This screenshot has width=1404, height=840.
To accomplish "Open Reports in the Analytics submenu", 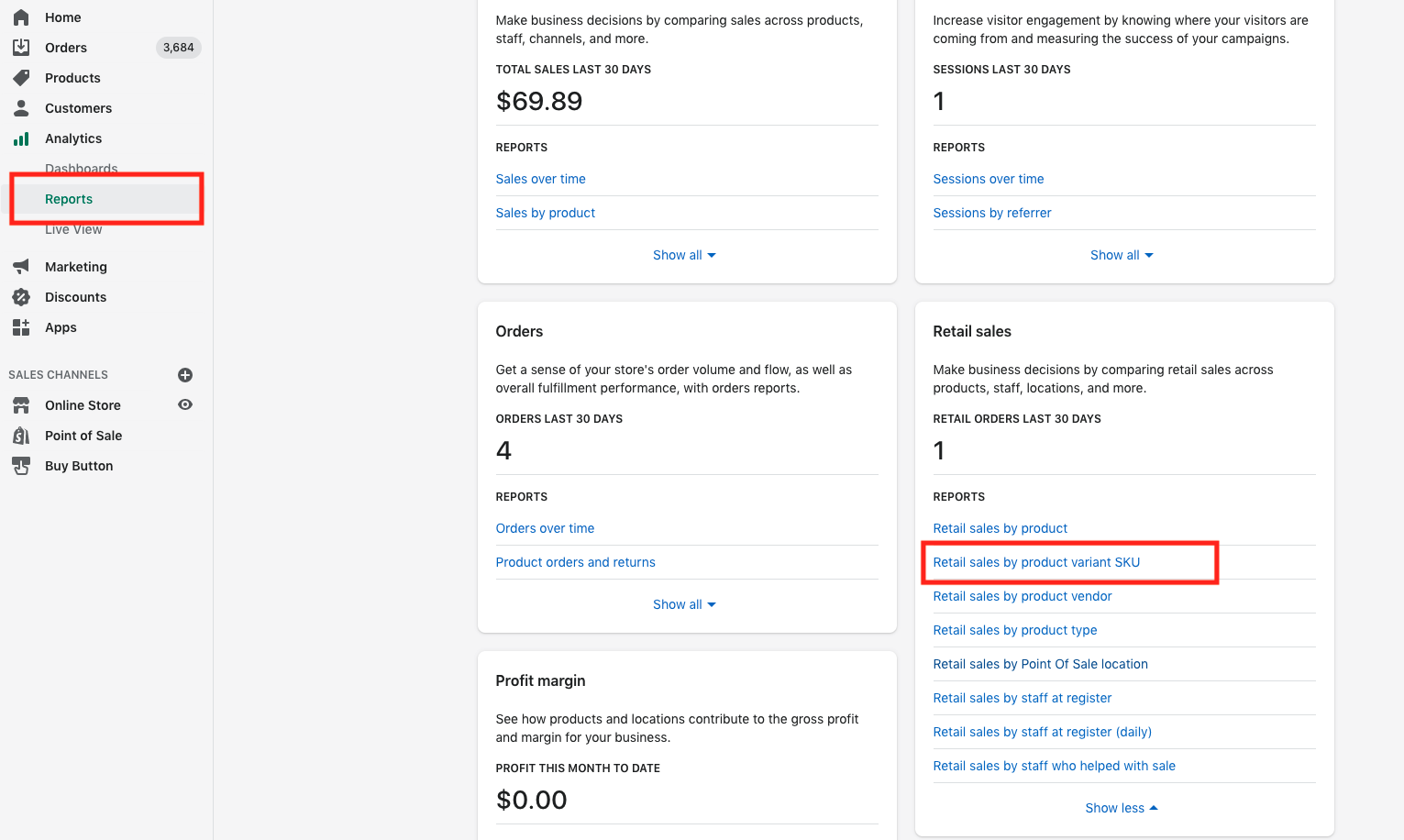I will point(69,199).
